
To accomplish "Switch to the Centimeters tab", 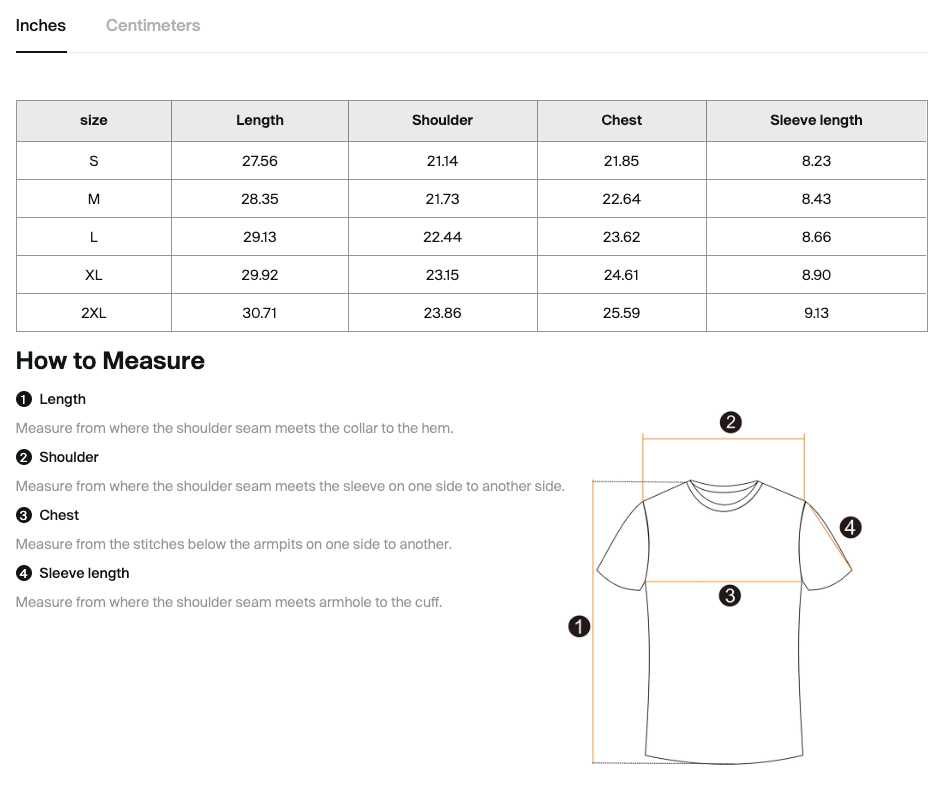I will click(153, 26).
